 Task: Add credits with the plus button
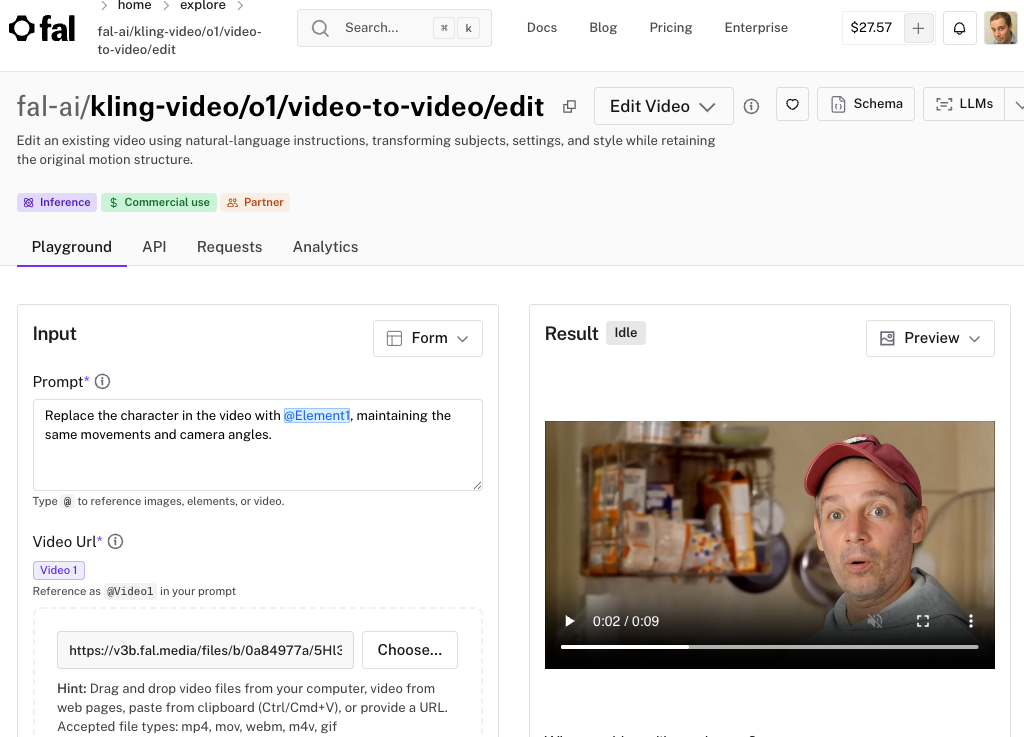(918, 28)
